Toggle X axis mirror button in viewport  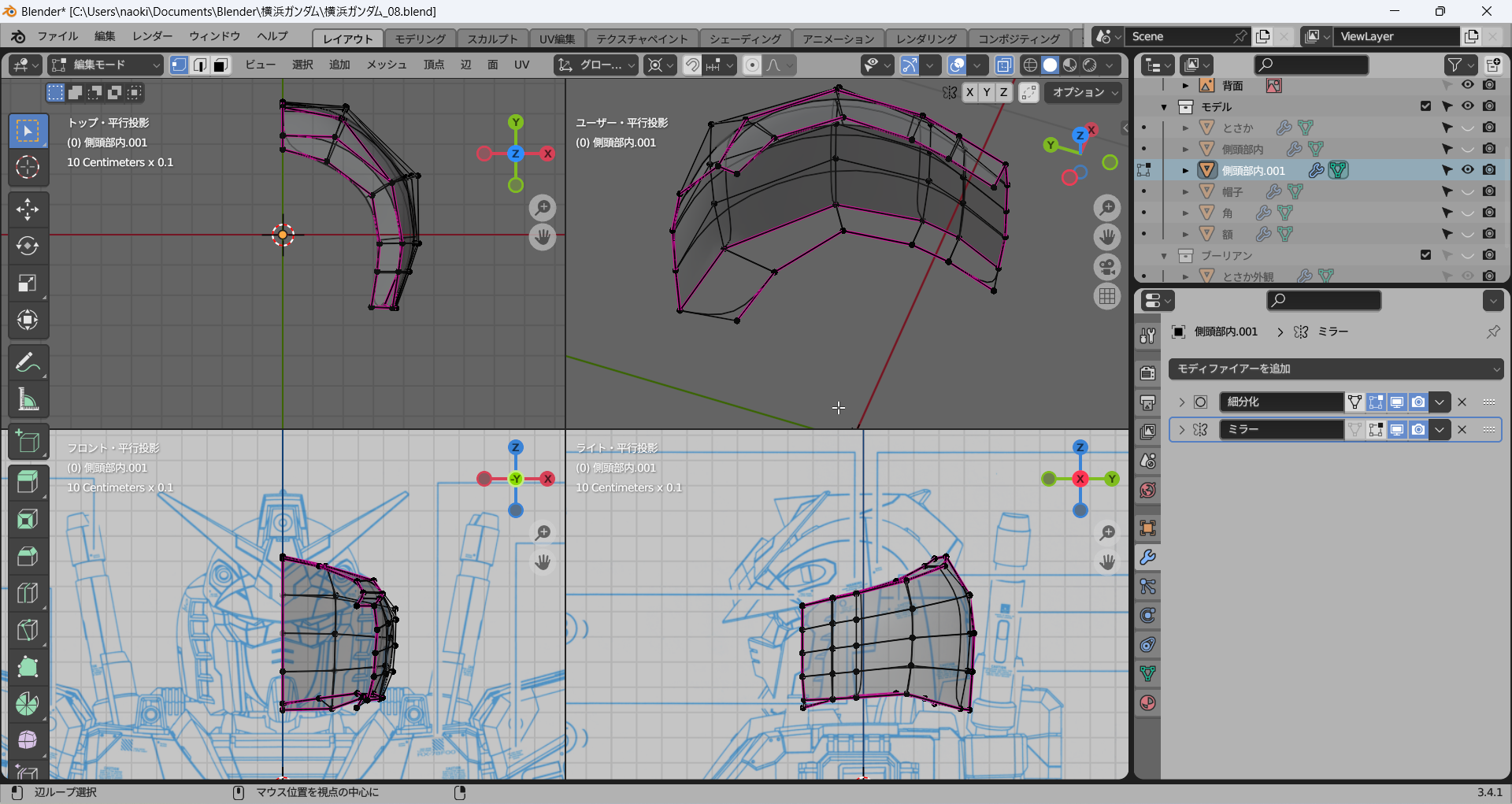point(969,93)
